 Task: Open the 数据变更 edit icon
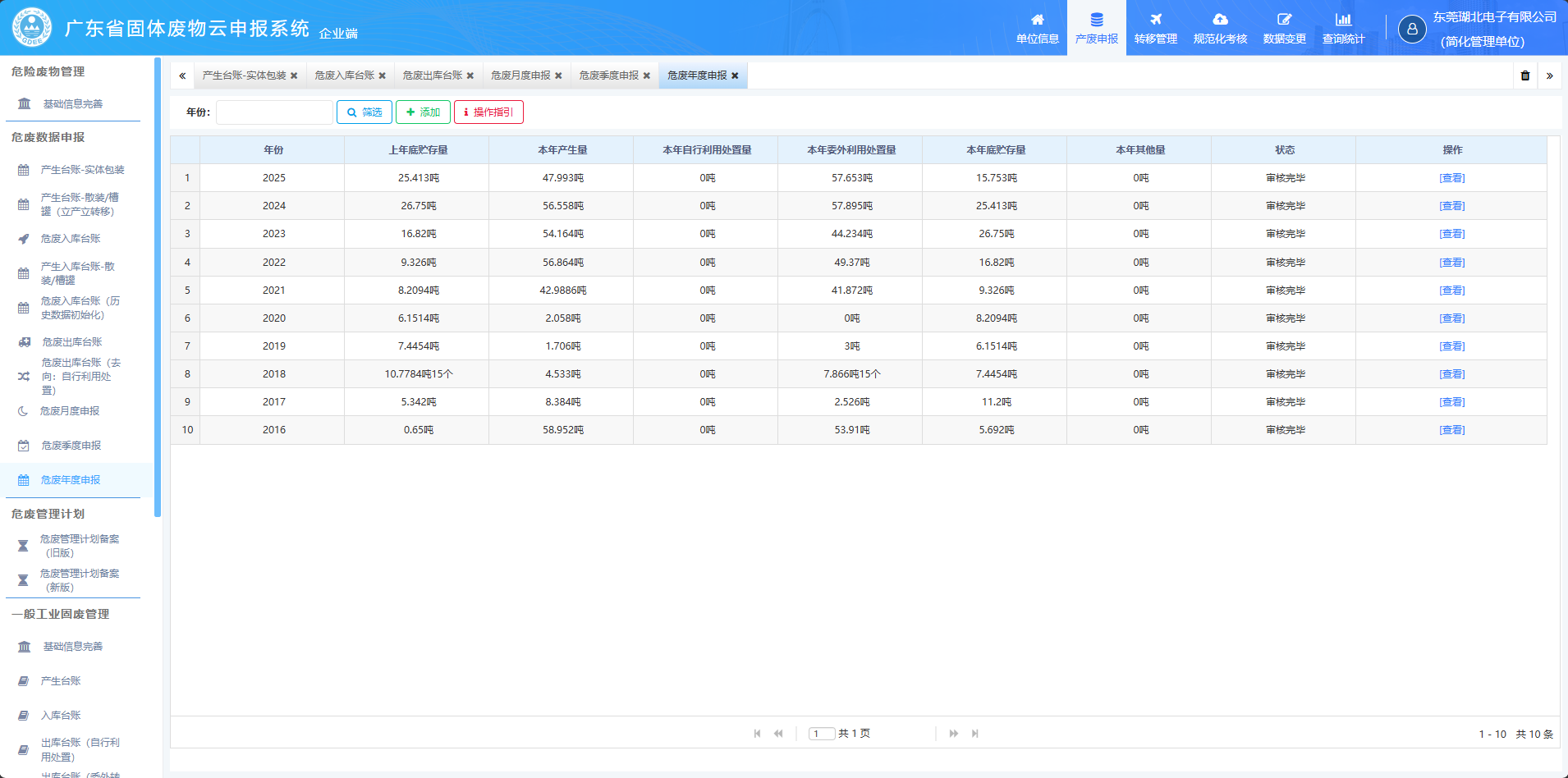click(x=1285, y=20)
